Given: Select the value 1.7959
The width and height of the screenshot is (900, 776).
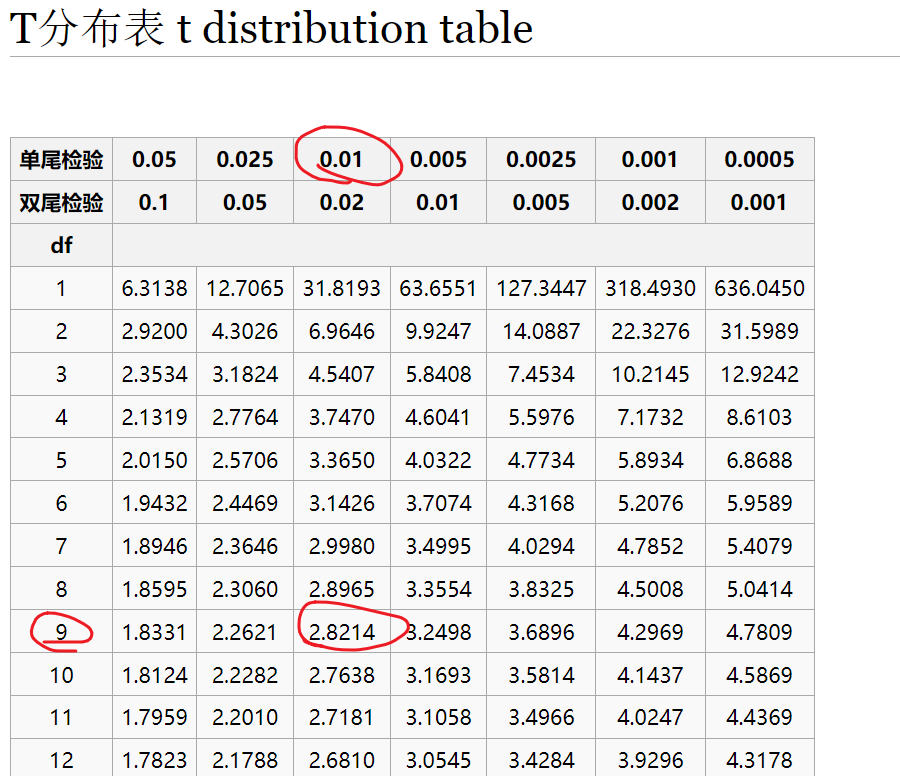Looking at the screenshot, I should [x=154, y=717].
